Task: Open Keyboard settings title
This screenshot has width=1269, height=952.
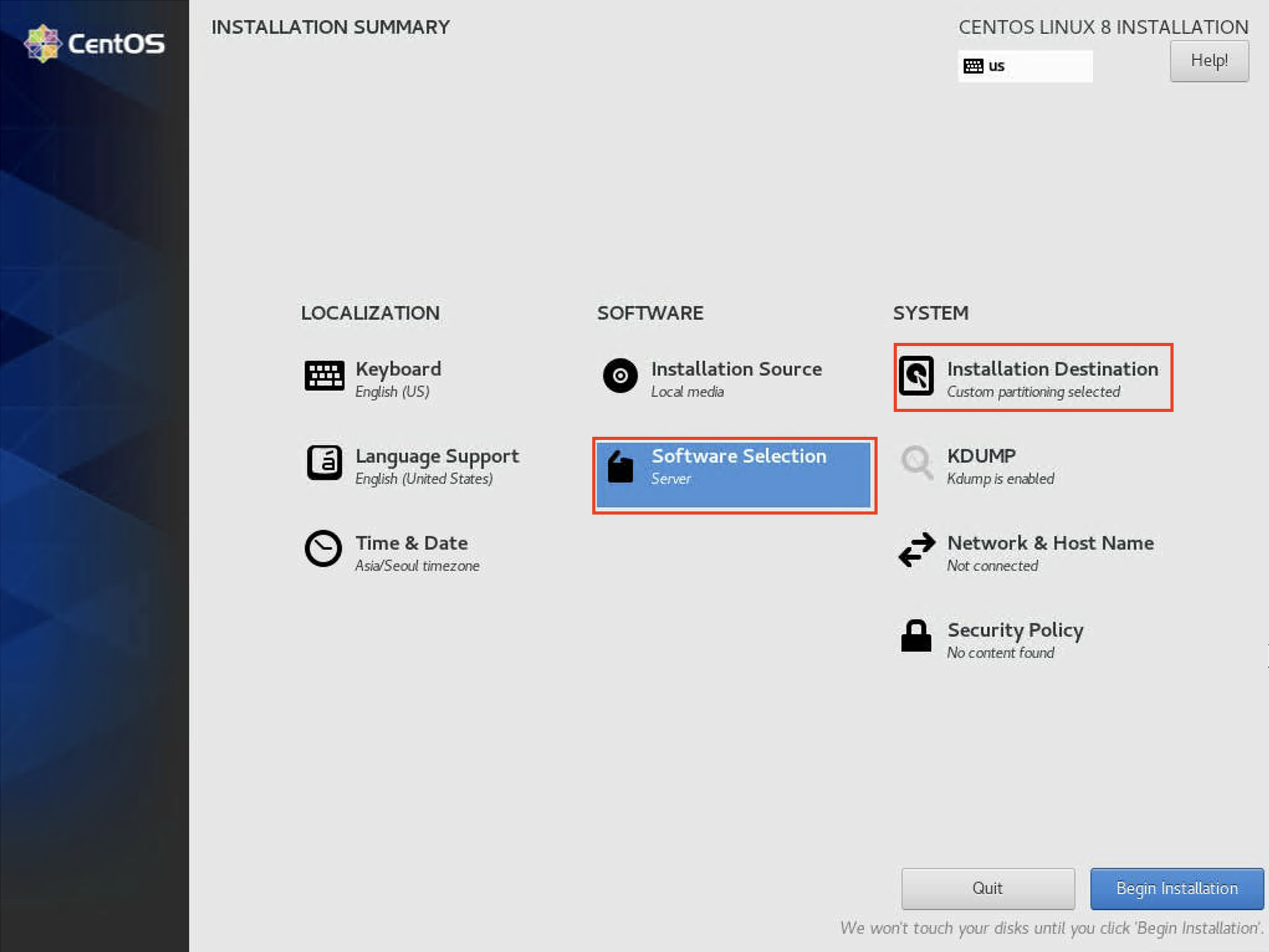Action: (x=399, y=369)
